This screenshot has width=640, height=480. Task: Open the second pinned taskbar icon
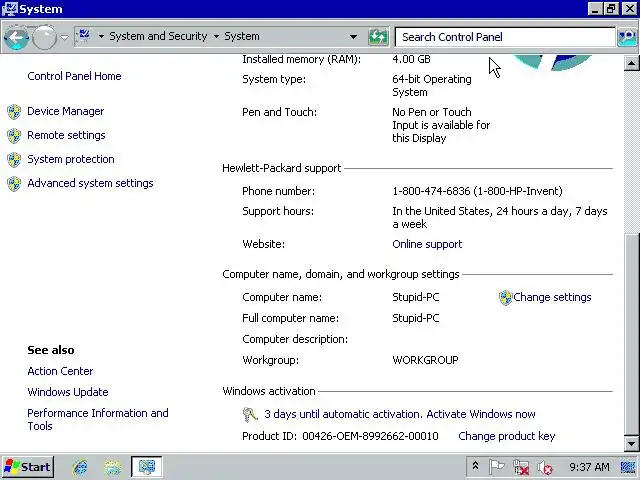coord(113,467)
